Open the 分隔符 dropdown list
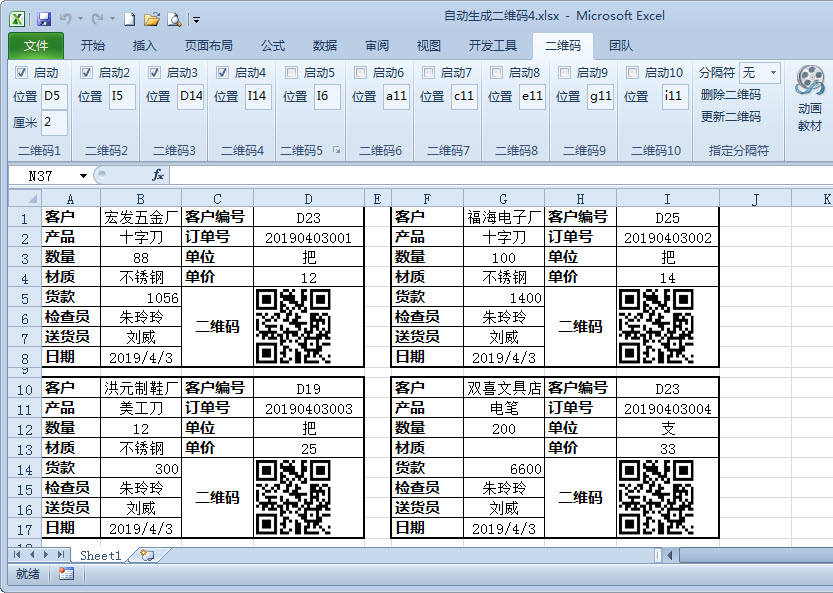Screen dimensions: 833x593 point(773,73)
